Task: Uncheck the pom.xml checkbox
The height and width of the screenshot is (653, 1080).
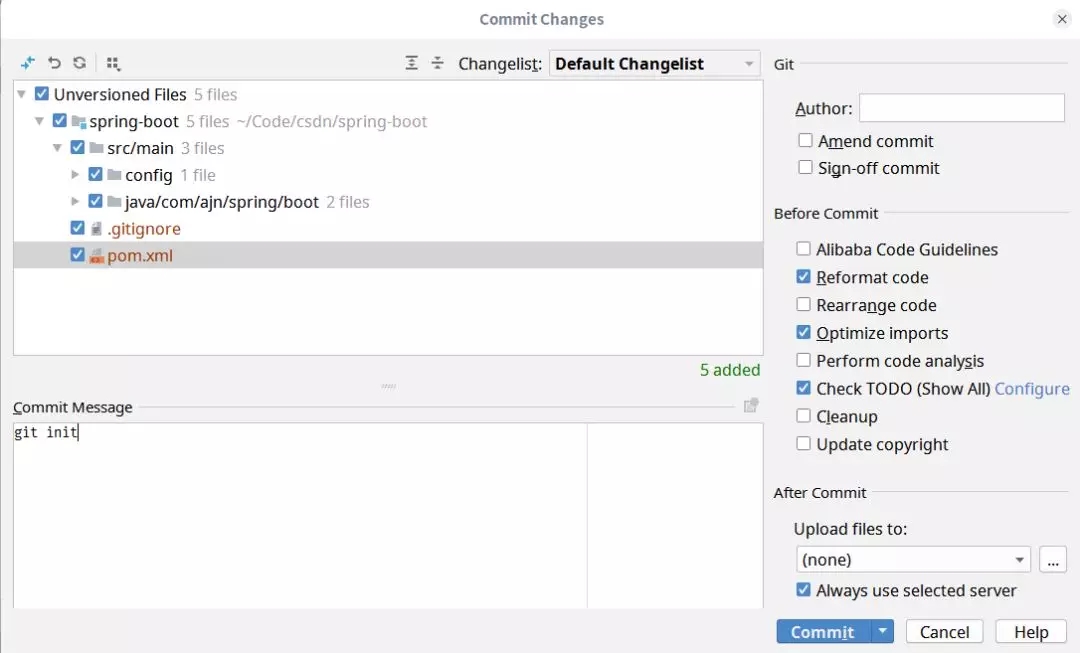Action: [x=78, y=255]
